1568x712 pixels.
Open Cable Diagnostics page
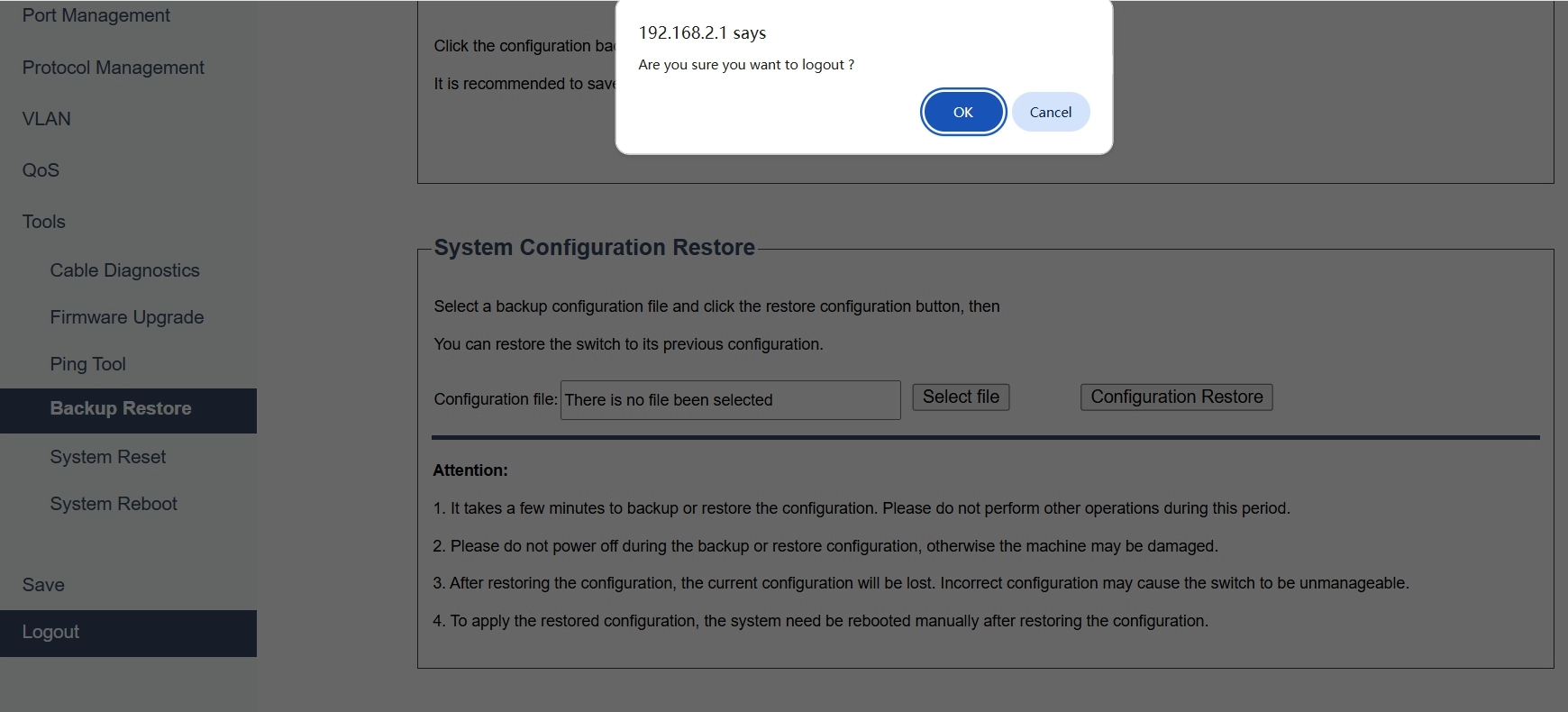click(x=125, y=270)
